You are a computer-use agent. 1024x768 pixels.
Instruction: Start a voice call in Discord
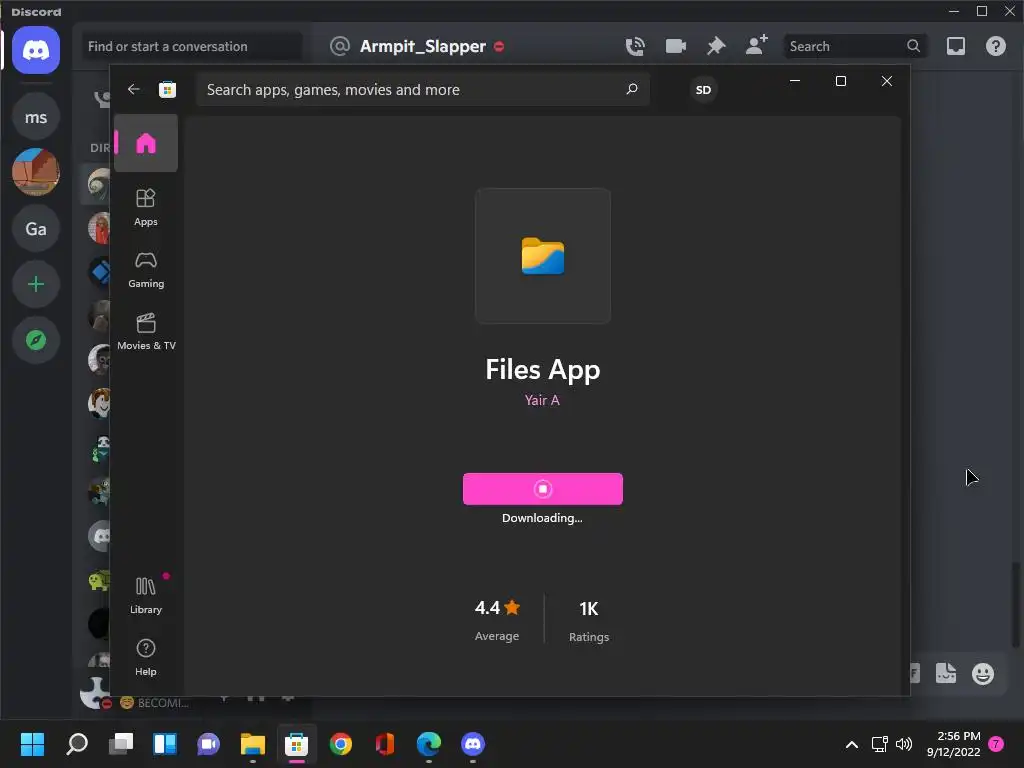pos(635,46)
